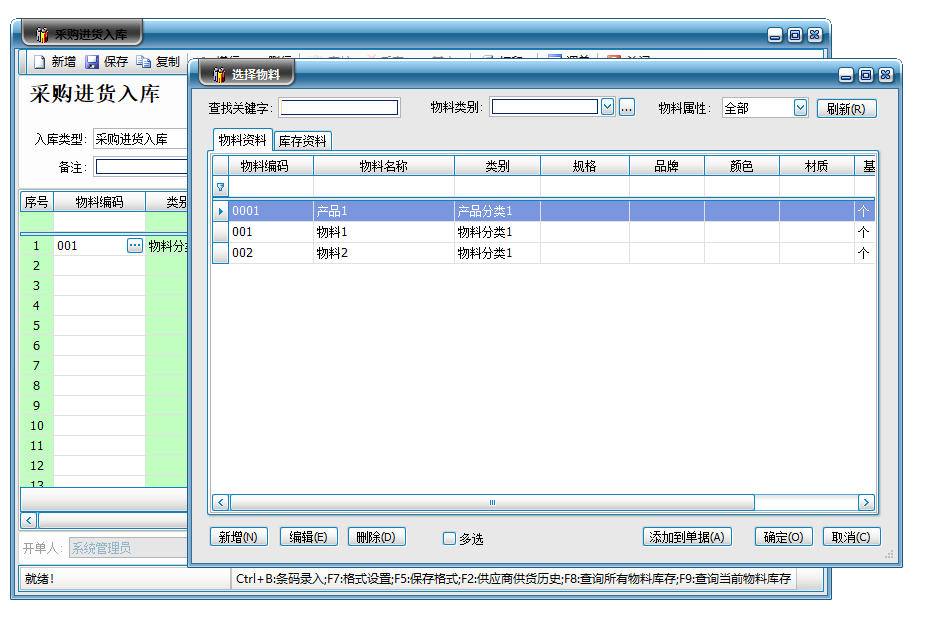The height and width of the screenshot is (620, 950).
Task: Click 产品分类1 category cell
Action: [x=497, y=211]
